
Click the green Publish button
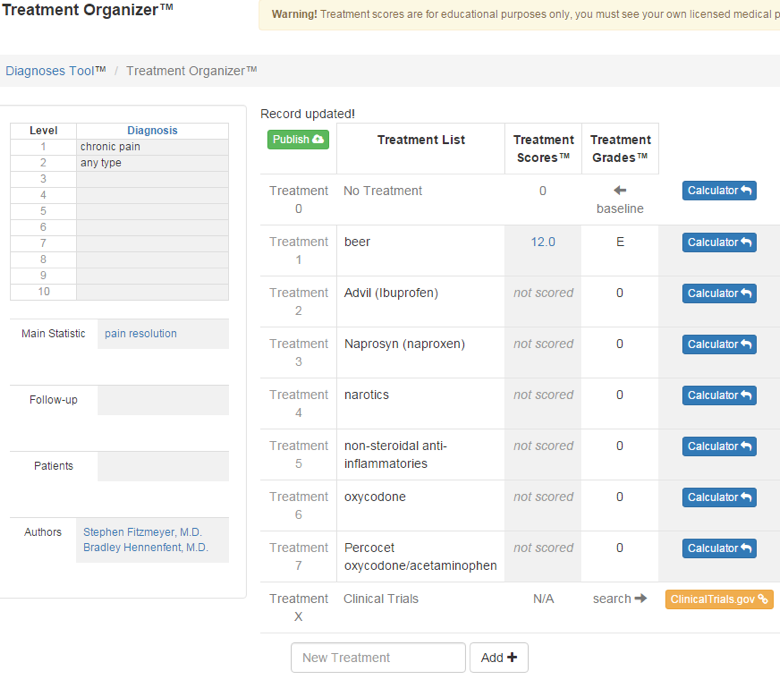[298, 140]
